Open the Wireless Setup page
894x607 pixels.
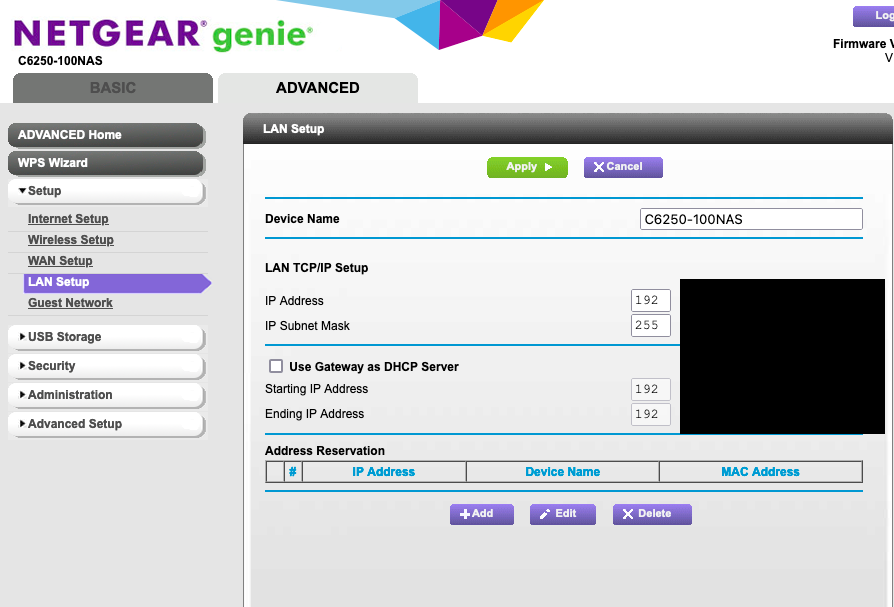(71, 240)
